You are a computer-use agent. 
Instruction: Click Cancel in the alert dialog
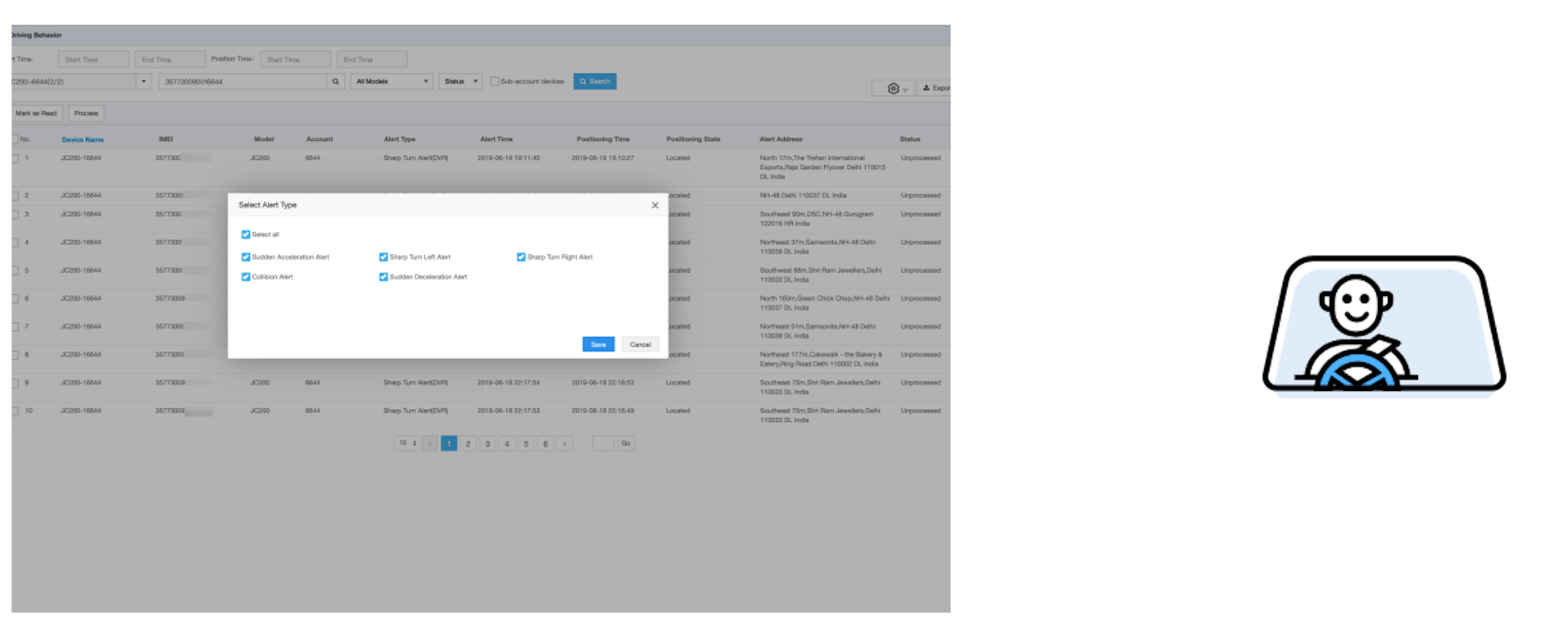click(x=640, y=344)
